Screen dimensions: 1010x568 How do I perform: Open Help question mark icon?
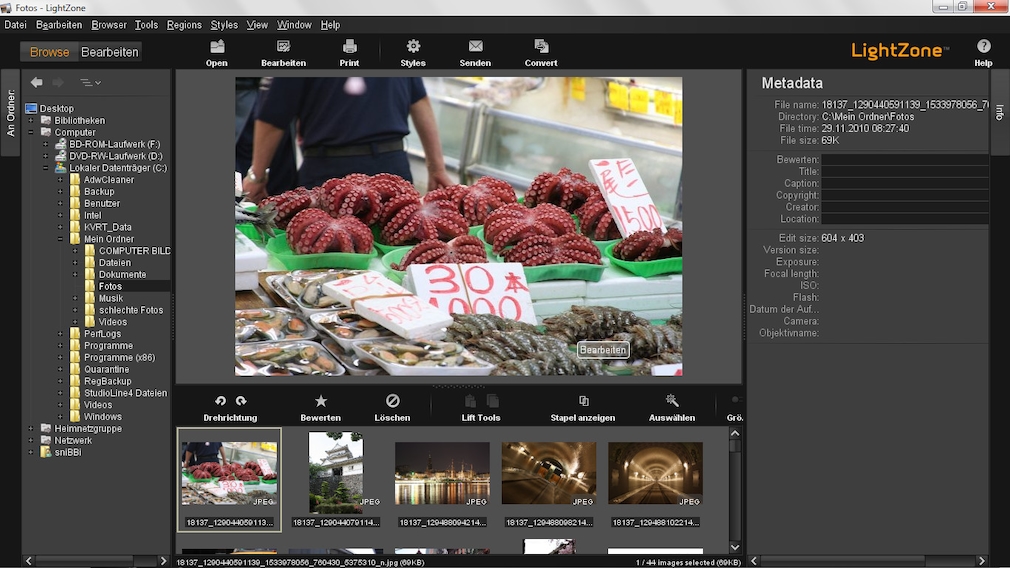[x=983, y=46]
